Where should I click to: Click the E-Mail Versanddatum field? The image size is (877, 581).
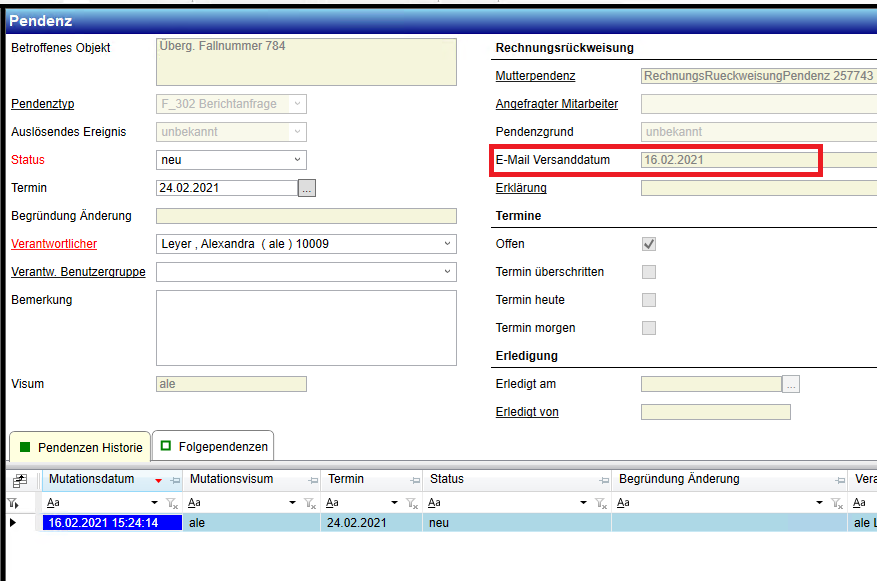click(759, 160)
